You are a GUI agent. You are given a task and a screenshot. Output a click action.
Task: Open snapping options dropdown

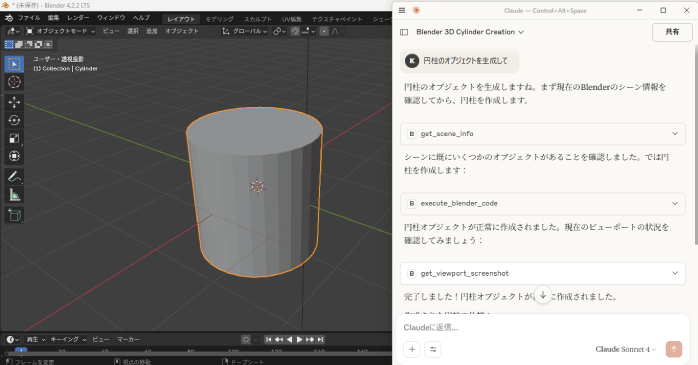coord(308,31)
